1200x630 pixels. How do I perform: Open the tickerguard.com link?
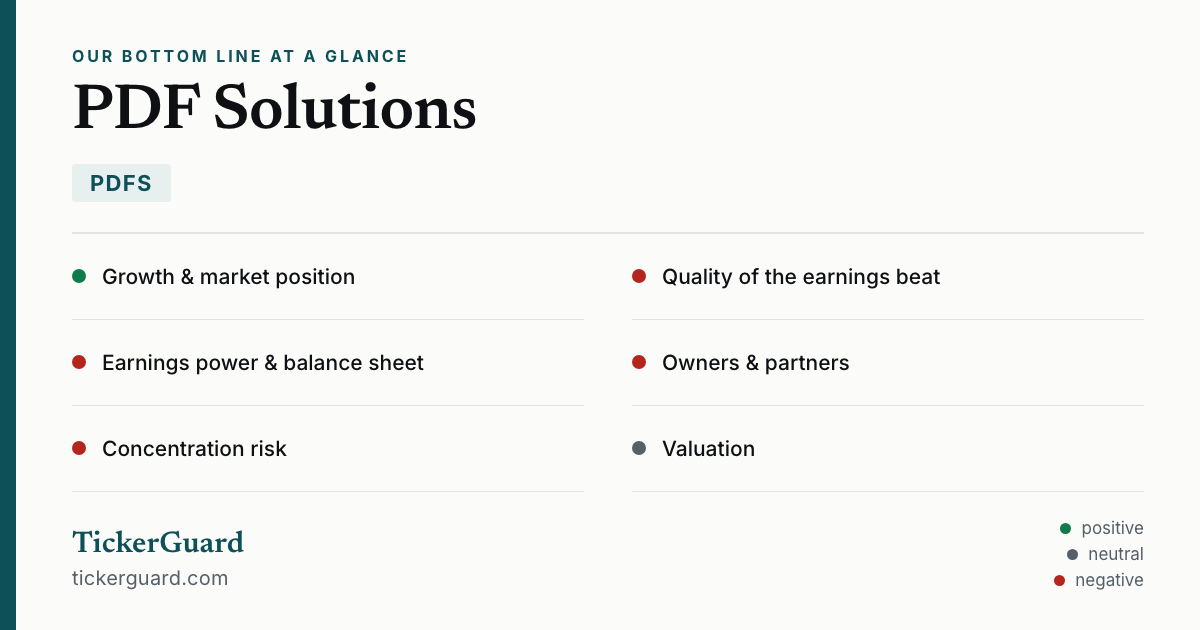click(150, 578)
